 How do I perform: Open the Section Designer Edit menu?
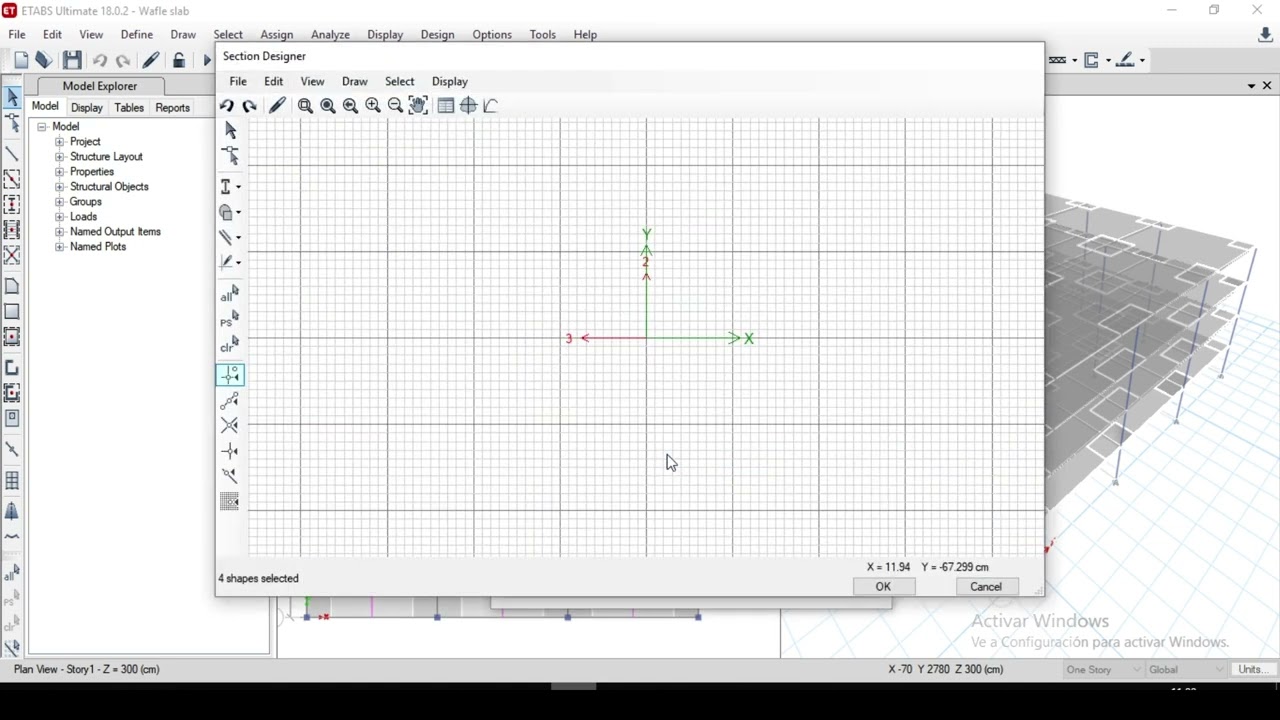273,81
